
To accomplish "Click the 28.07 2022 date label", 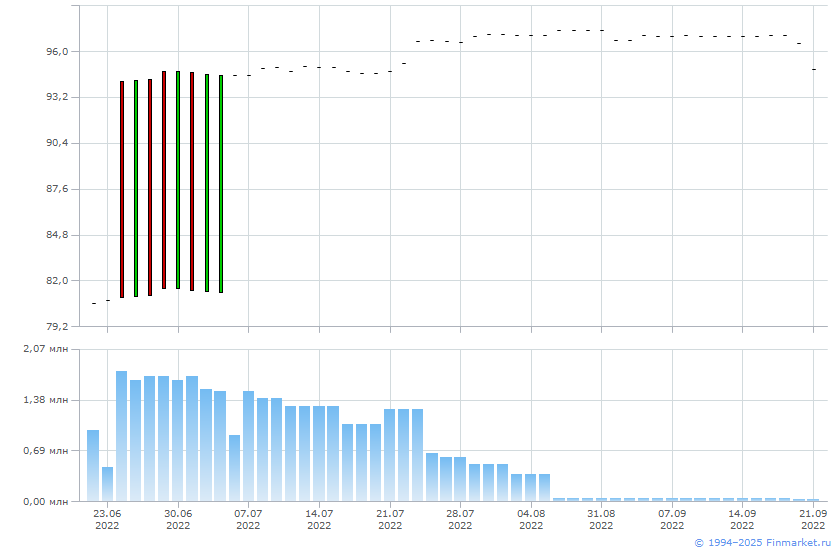I will [460, 519].
